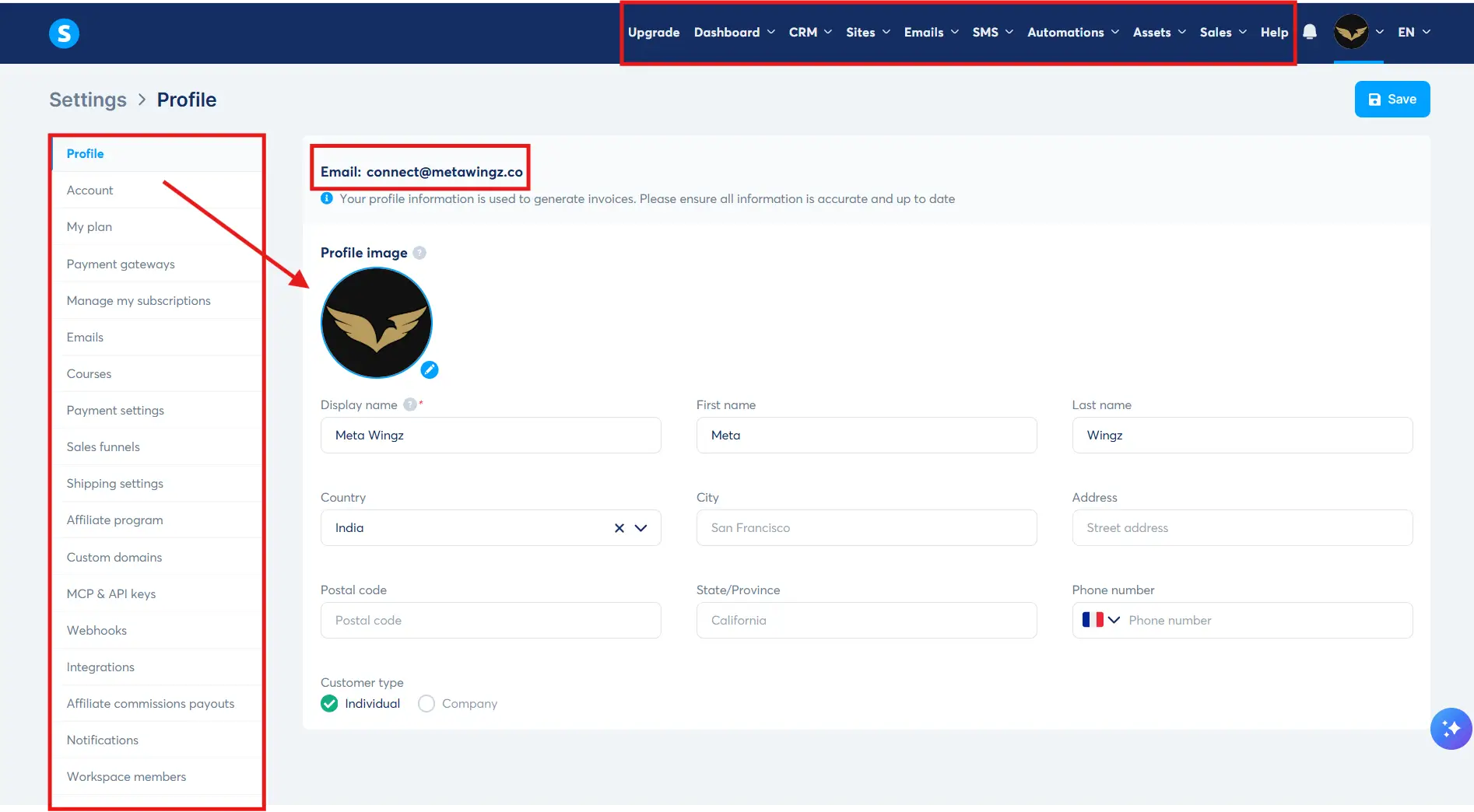Open the EN language dropdown

click(1414, 32)
